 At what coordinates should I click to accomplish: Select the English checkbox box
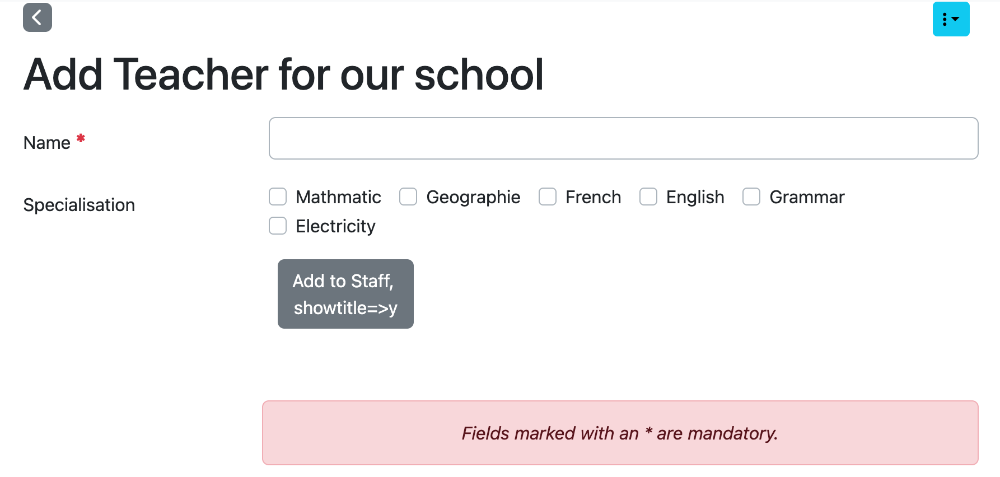click(648, 197)
